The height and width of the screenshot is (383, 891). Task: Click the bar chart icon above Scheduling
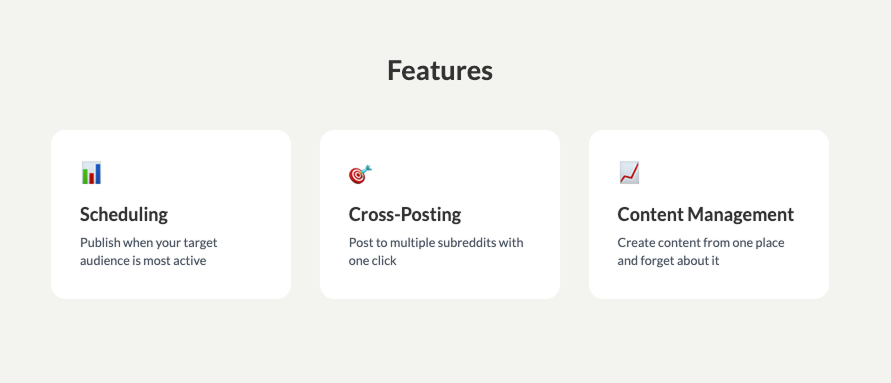tap(91, 173)
